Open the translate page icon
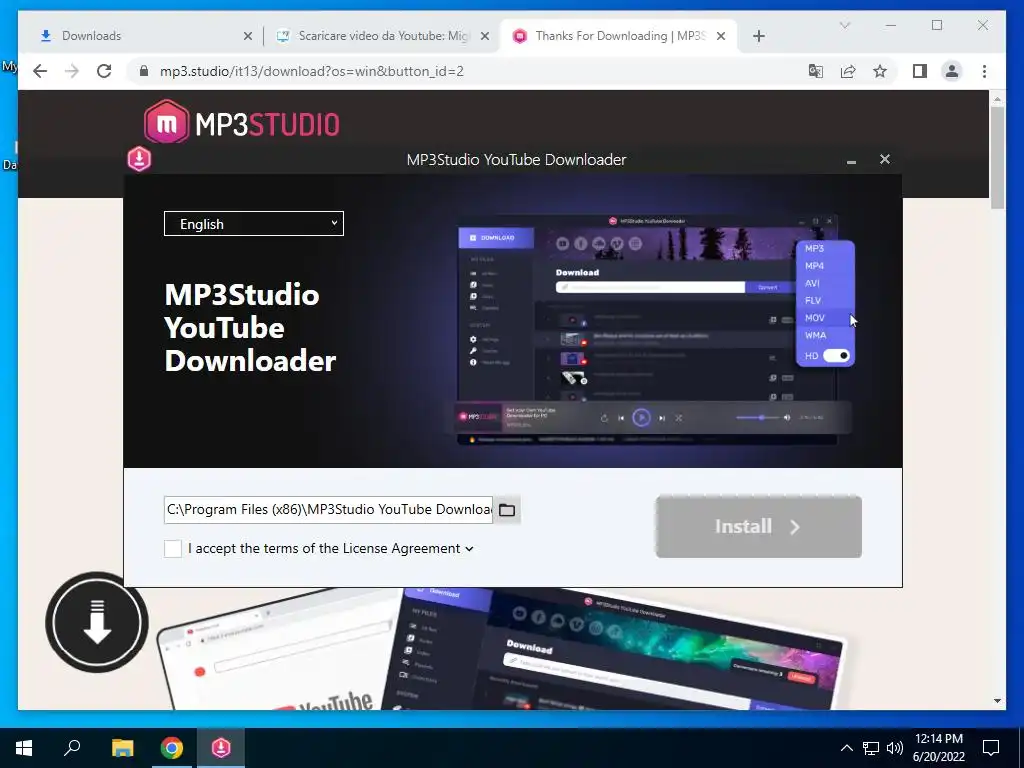Viewport: 1024px width, 768px height. [816, 71]
